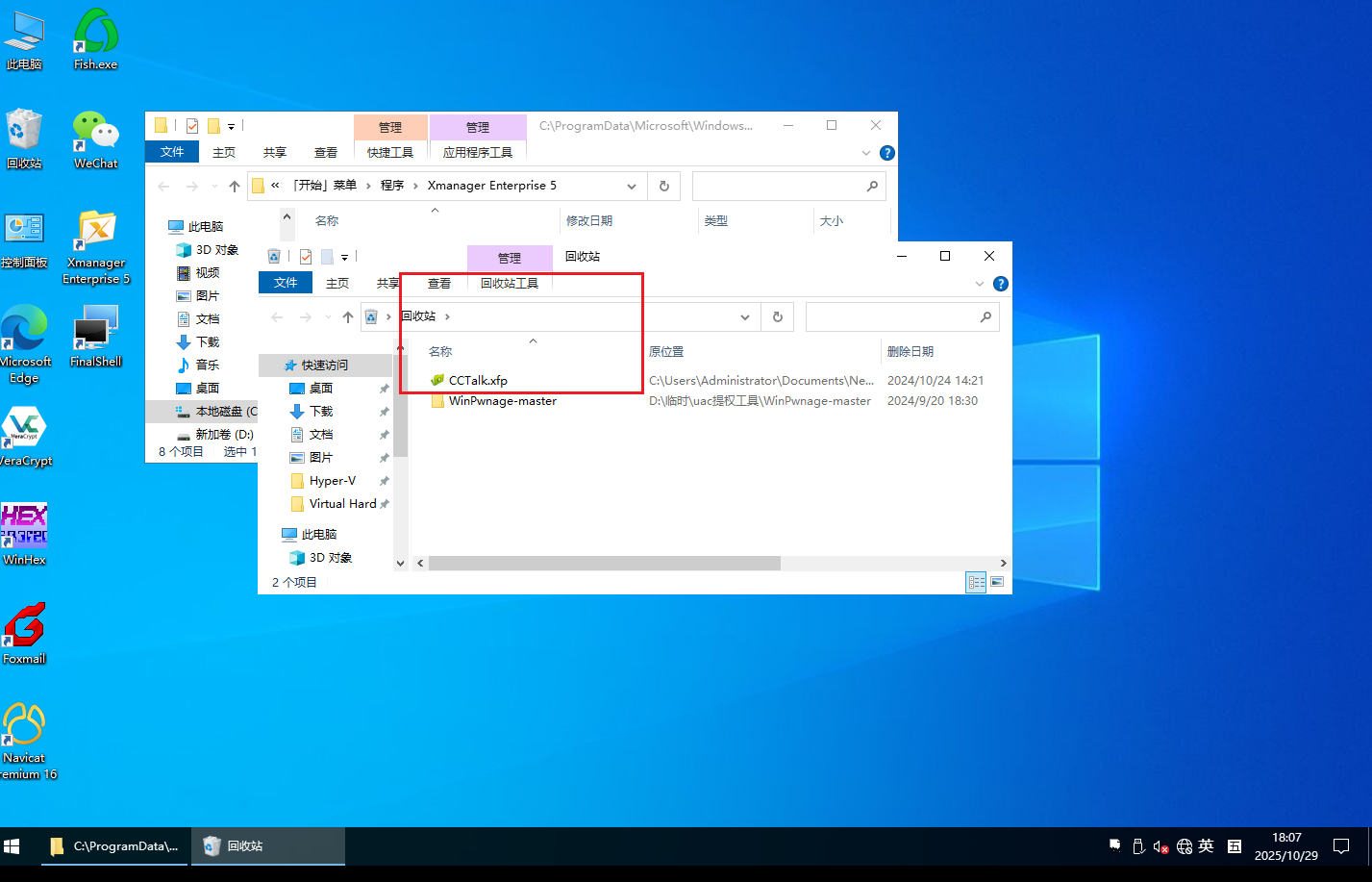Open the WinHex desktop icon

point(24,527)
